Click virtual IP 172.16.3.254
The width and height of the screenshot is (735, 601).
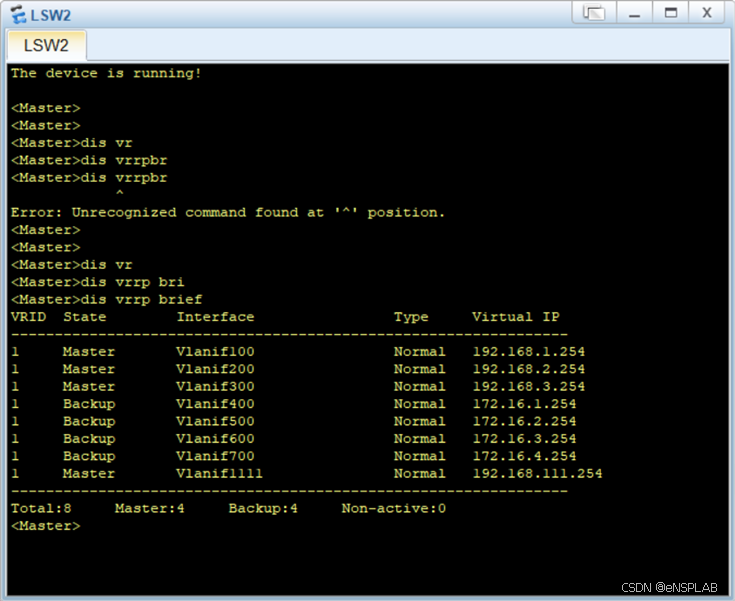(525, 438)
